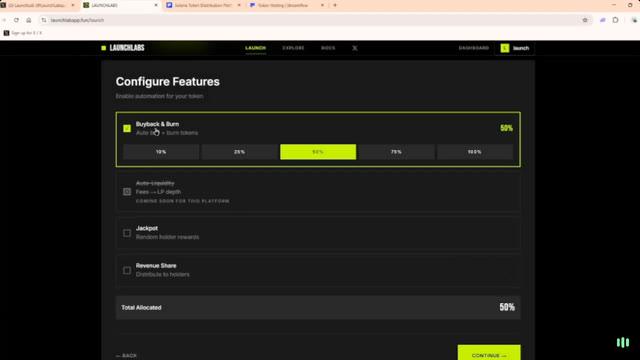The image size is (640, 360).
Task: Close the Token Vesting tab
Action: pos(322,5)
